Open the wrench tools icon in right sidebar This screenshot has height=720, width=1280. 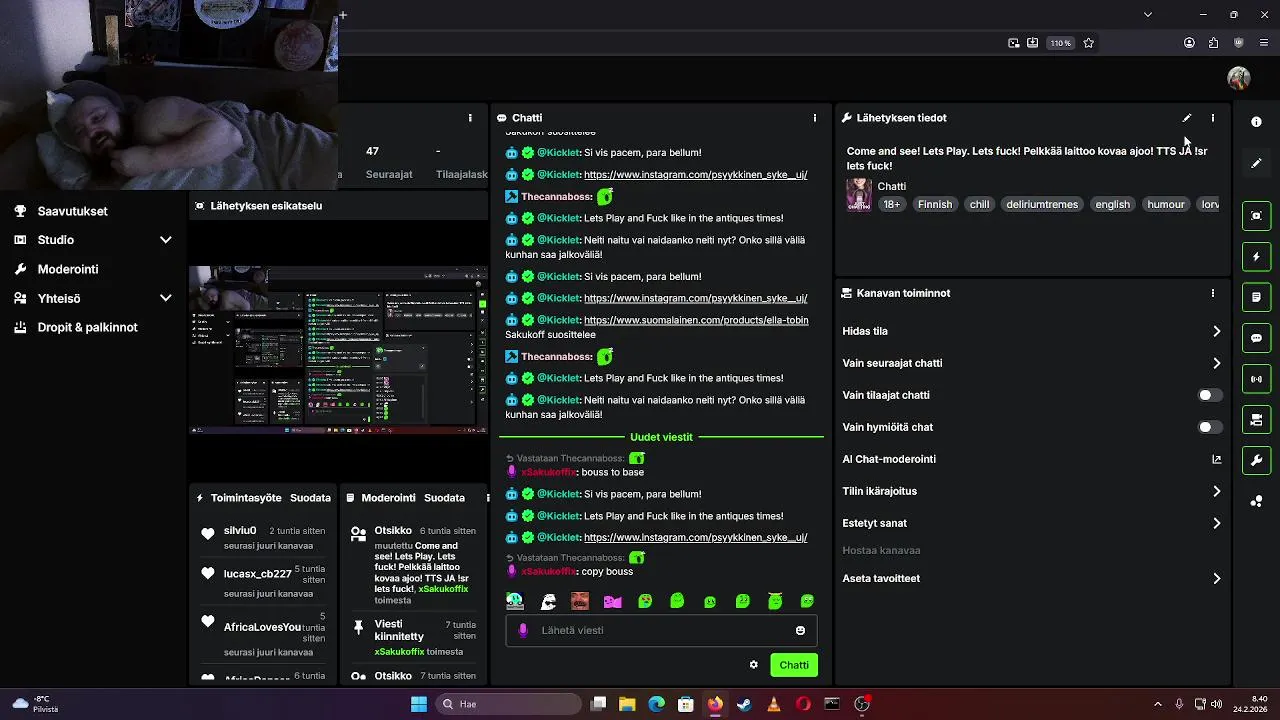1256,460
